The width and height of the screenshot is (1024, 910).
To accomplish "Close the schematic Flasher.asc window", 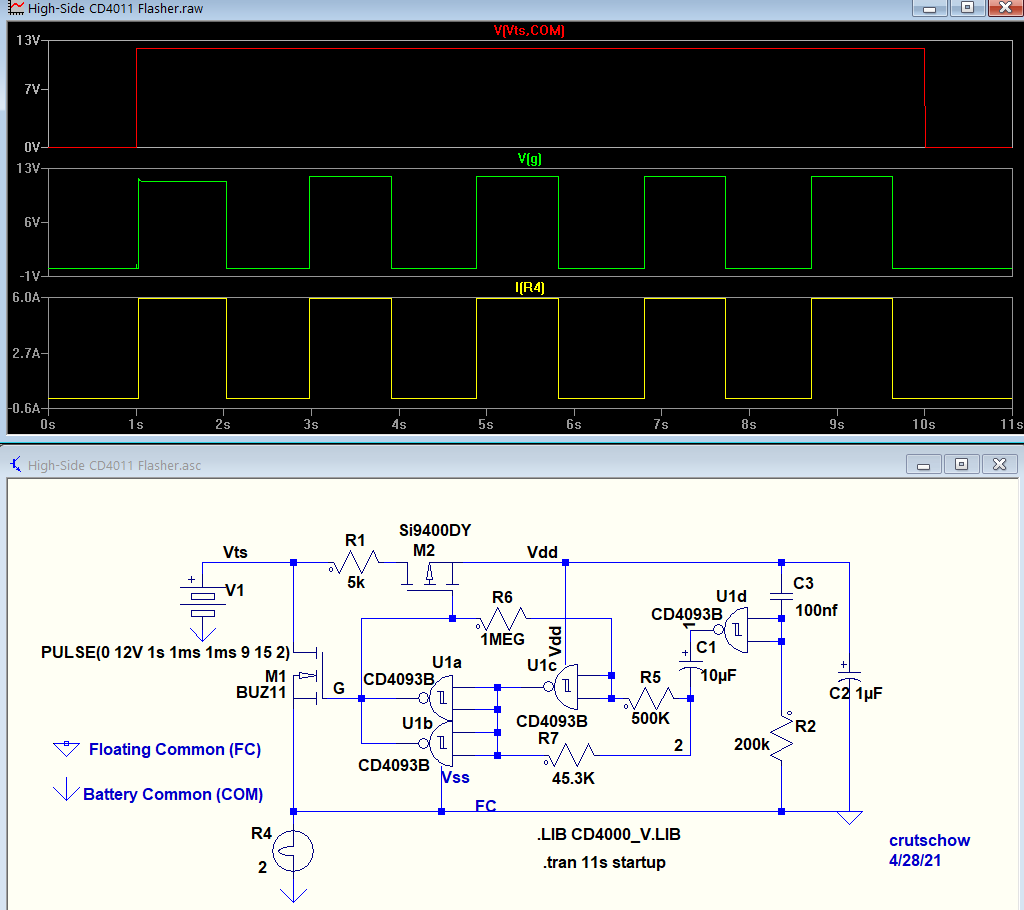I will [999, 464].
